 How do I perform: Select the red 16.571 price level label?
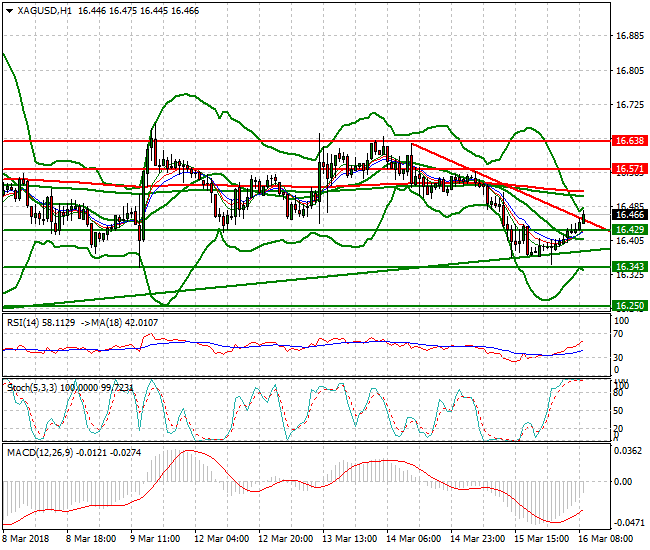(630, 169)
